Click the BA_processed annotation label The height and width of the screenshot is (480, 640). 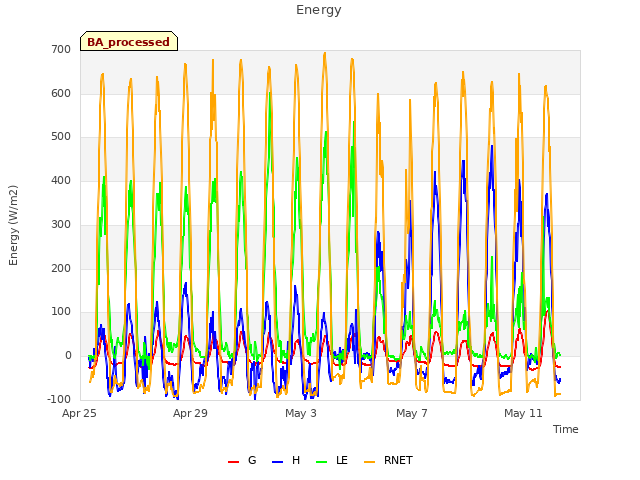click(129, 42)
